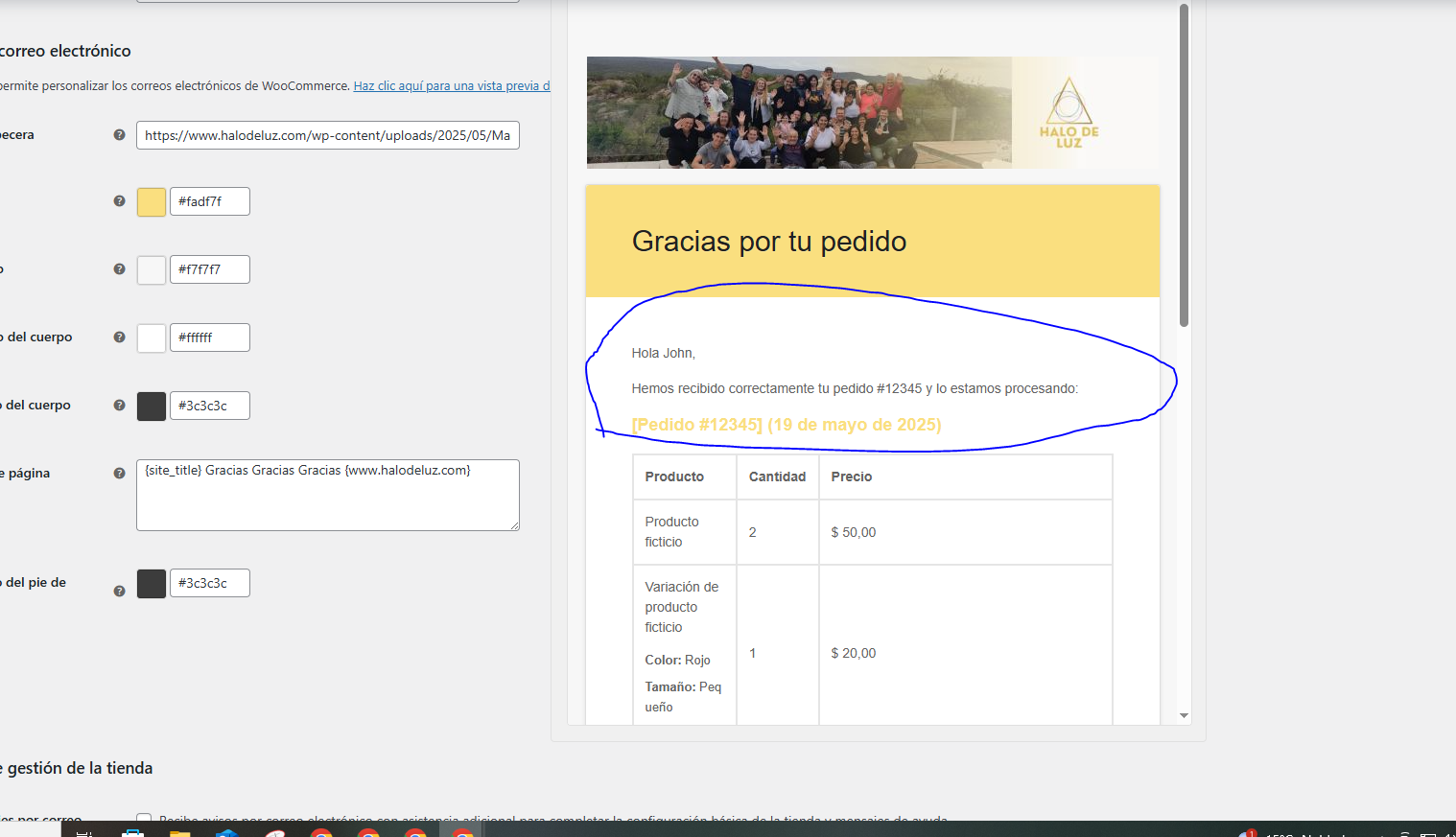
Task: Open the body text #3c3c3c dark swatch
Action: [152, 406]
